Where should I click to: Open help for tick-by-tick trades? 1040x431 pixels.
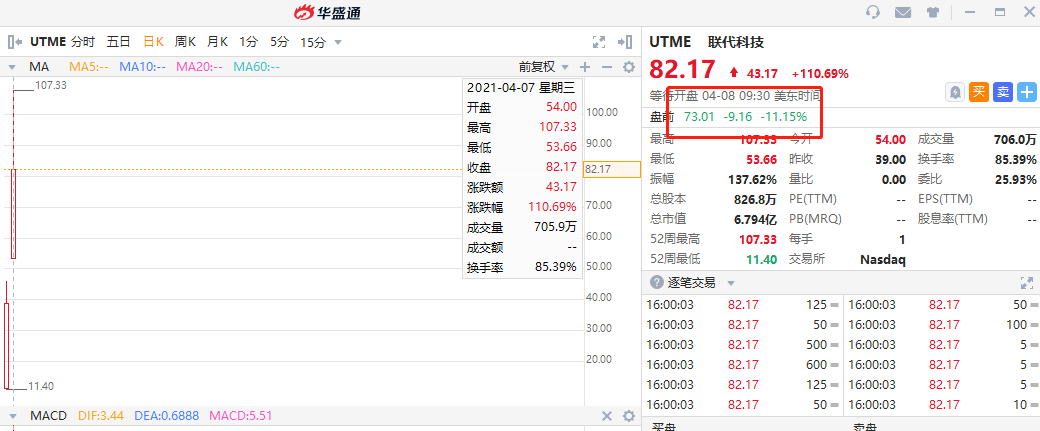point(657,282)
